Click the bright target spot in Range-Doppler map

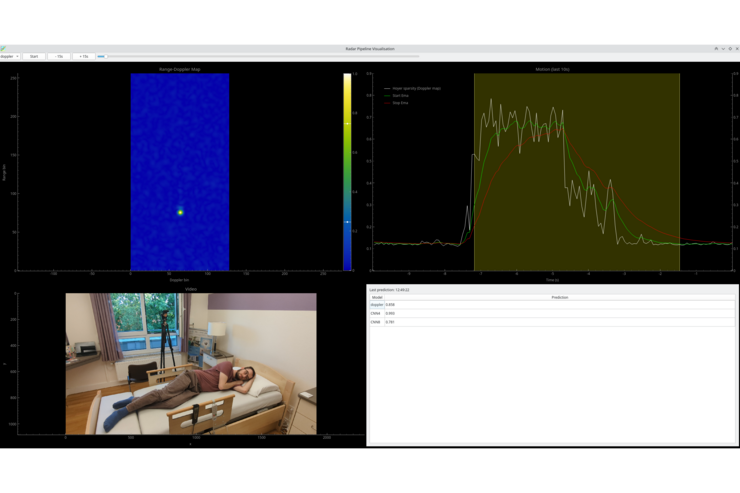[x=180, y=212]
